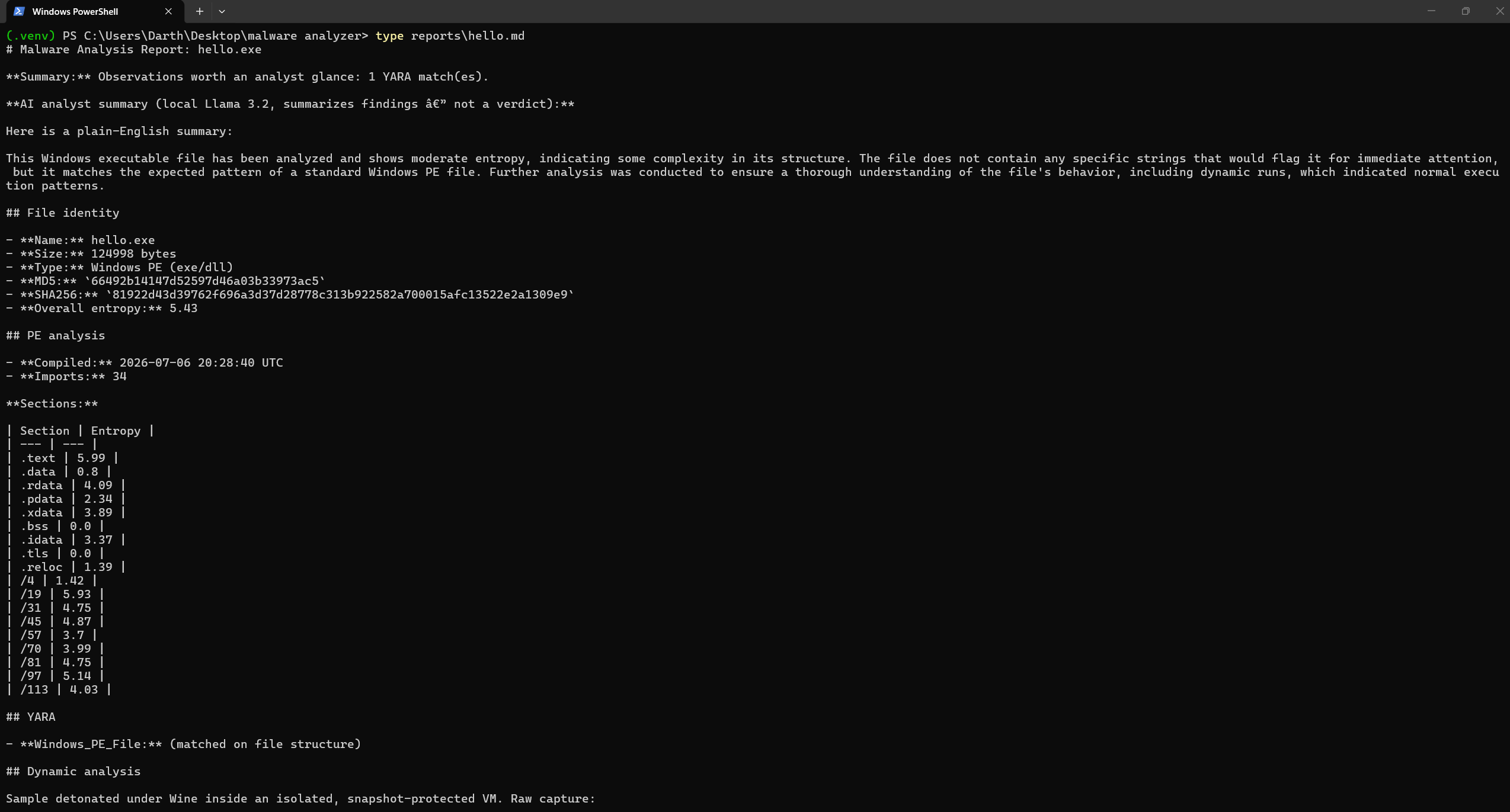Click the '## File identity' heading
This screenshot has height=812, width=1510.
(x=63, y=213)
